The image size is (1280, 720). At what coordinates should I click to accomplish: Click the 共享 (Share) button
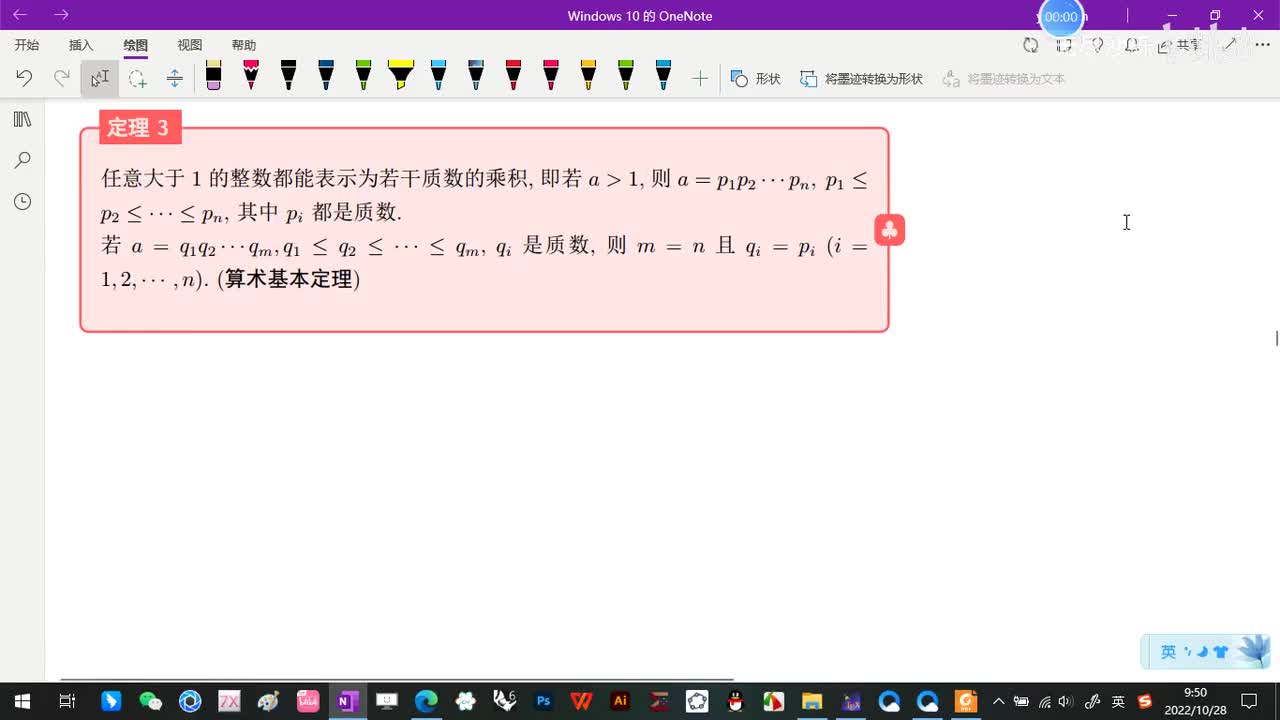click(x=1178, y=45)
